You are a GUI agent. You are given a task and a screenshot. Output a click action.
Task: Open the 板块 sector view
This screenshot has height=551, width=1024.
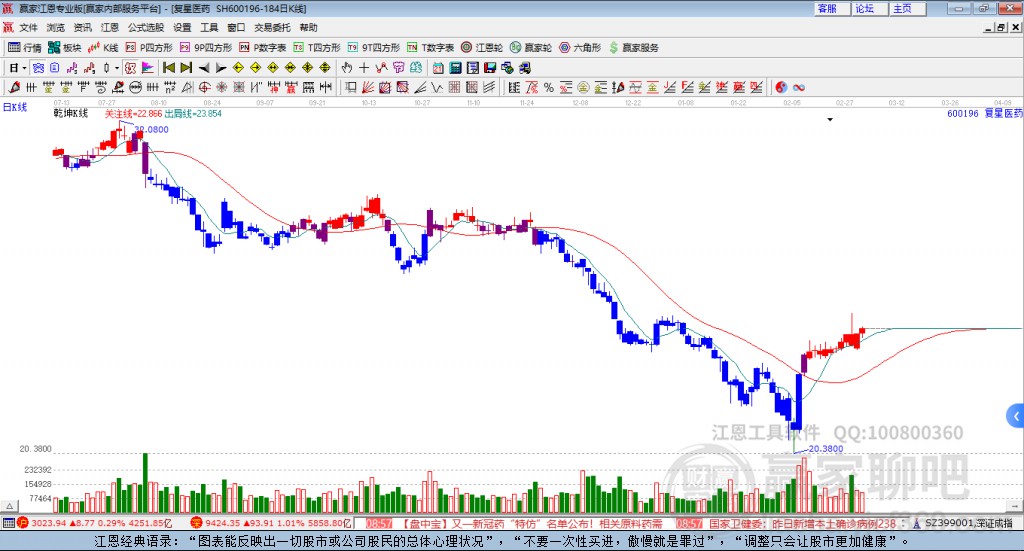pos(65,48)
